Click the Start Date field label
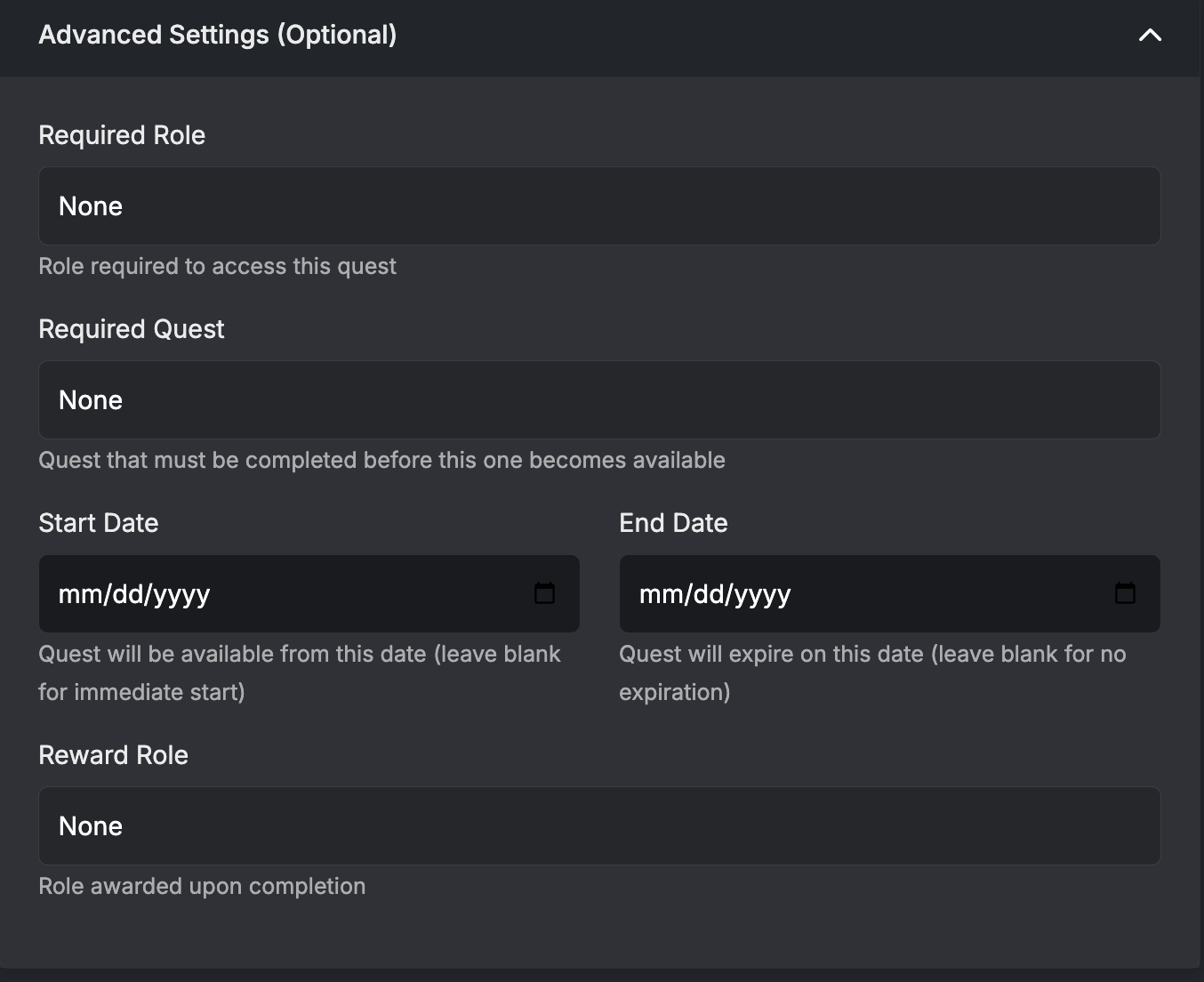 [99, 523]
